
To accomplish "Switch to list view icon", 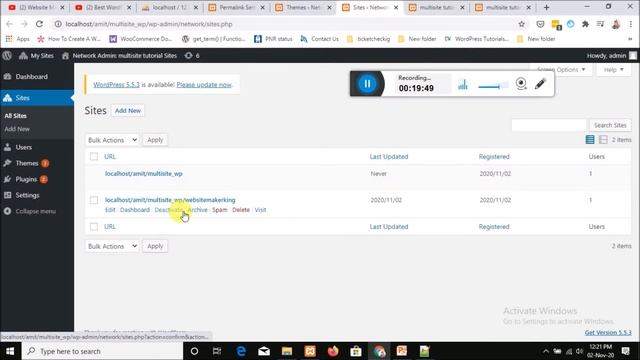I will 590,140.
